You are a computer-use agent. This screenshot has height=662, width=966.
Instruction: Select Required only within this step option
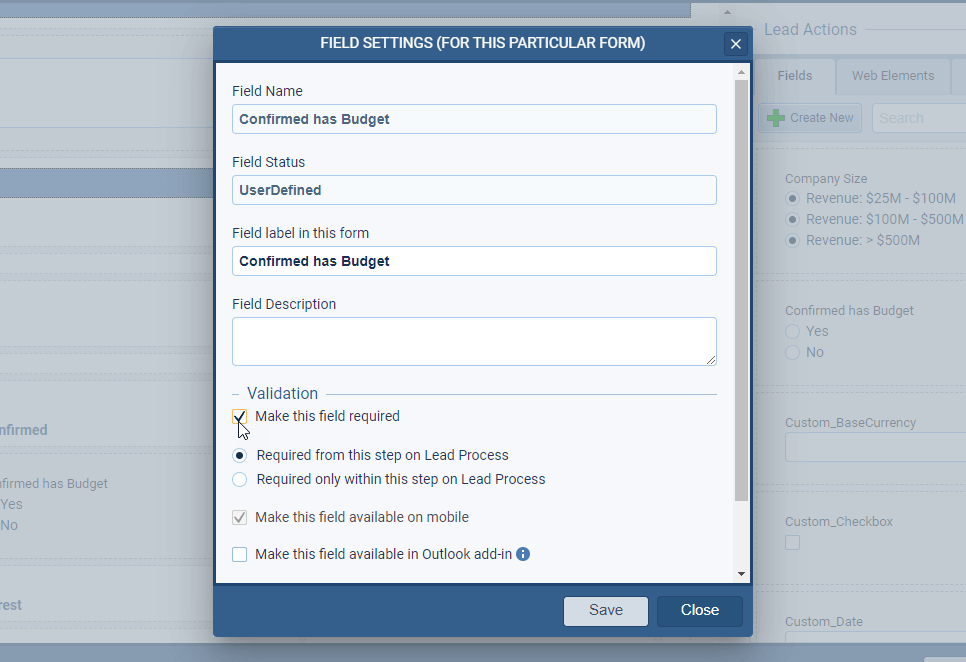(x=240, y=480)
